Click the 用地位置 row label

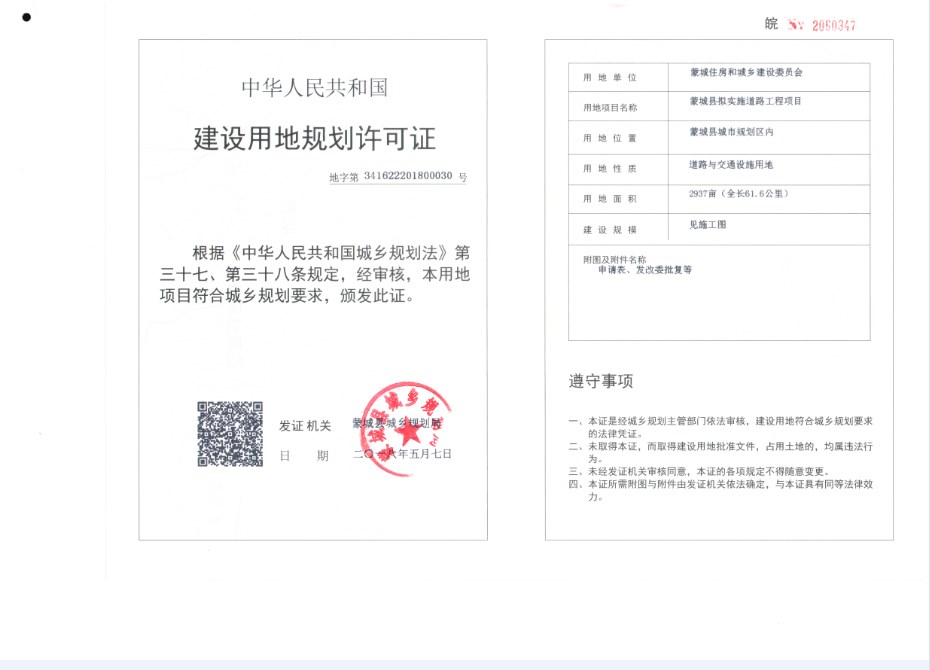tap(610, 138)
